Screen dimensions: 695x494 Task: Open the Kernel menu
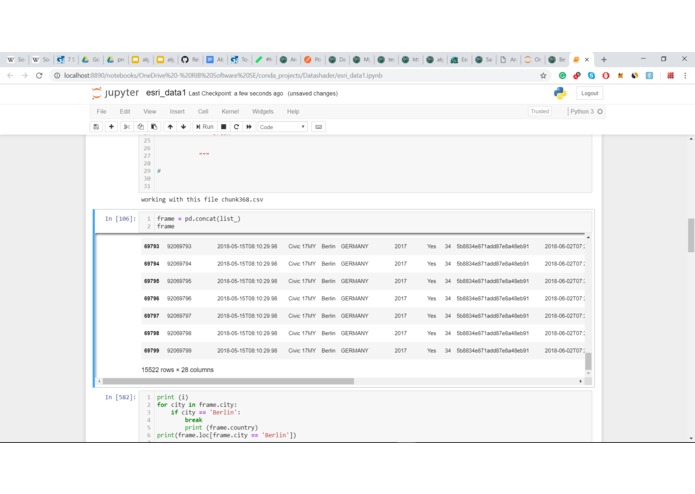(230, 111)
